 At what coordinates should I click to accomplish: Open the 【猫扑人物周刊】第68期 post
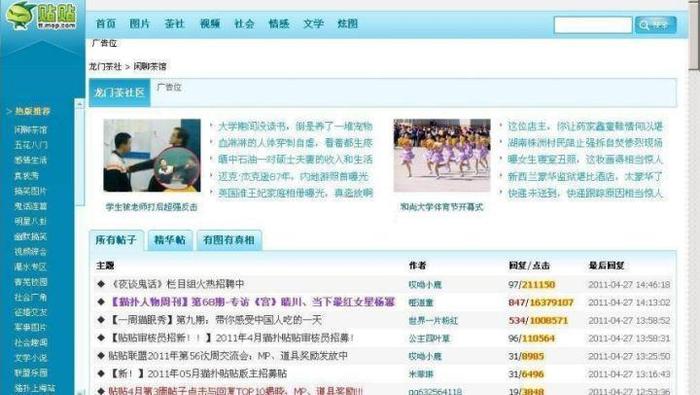[252, 302]
